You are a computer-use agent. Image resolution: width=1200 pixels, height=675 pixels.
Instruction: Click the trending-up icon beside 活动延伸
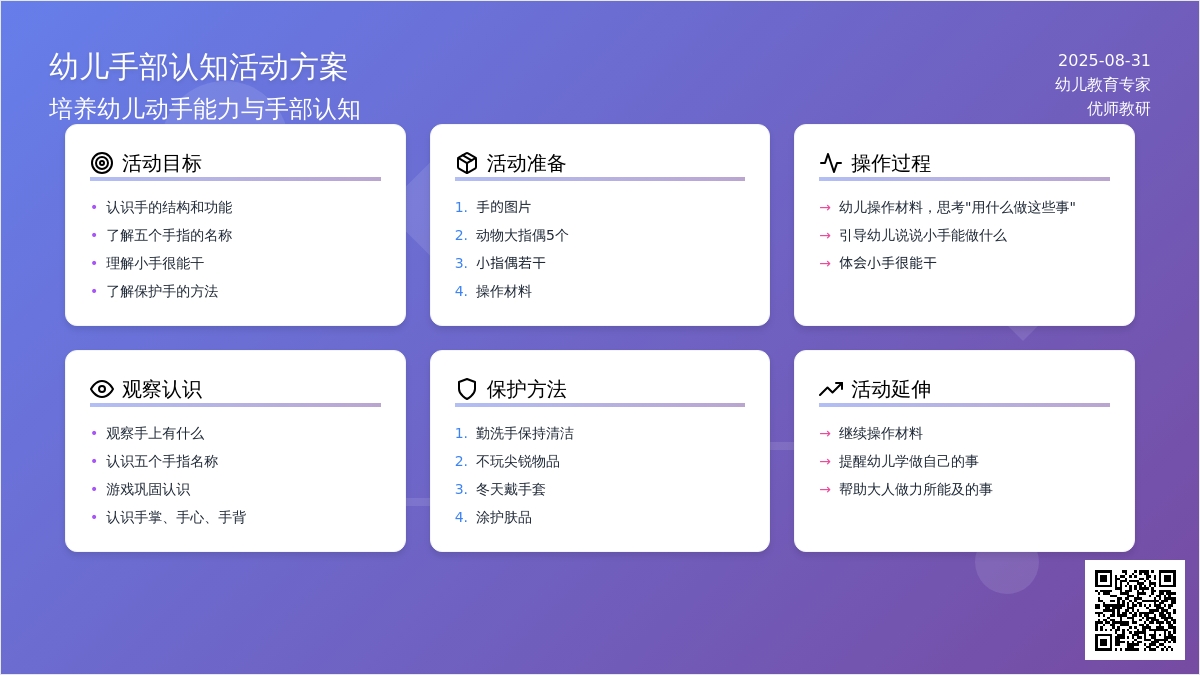(831, 389)
